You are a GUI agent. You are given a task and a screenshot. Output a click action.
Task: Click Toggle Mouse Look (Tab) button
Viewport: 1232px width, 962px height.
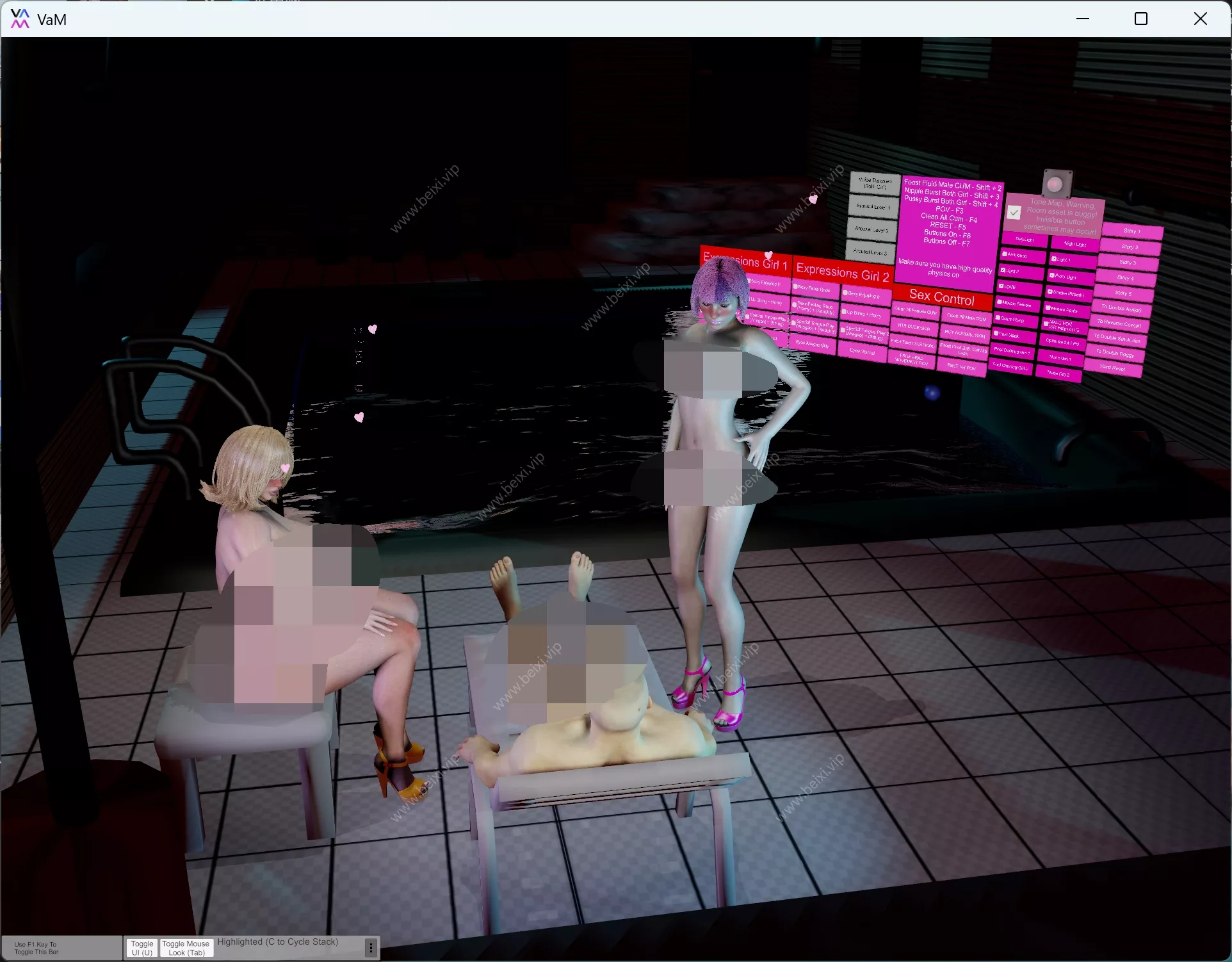click(x=186, y=948)
